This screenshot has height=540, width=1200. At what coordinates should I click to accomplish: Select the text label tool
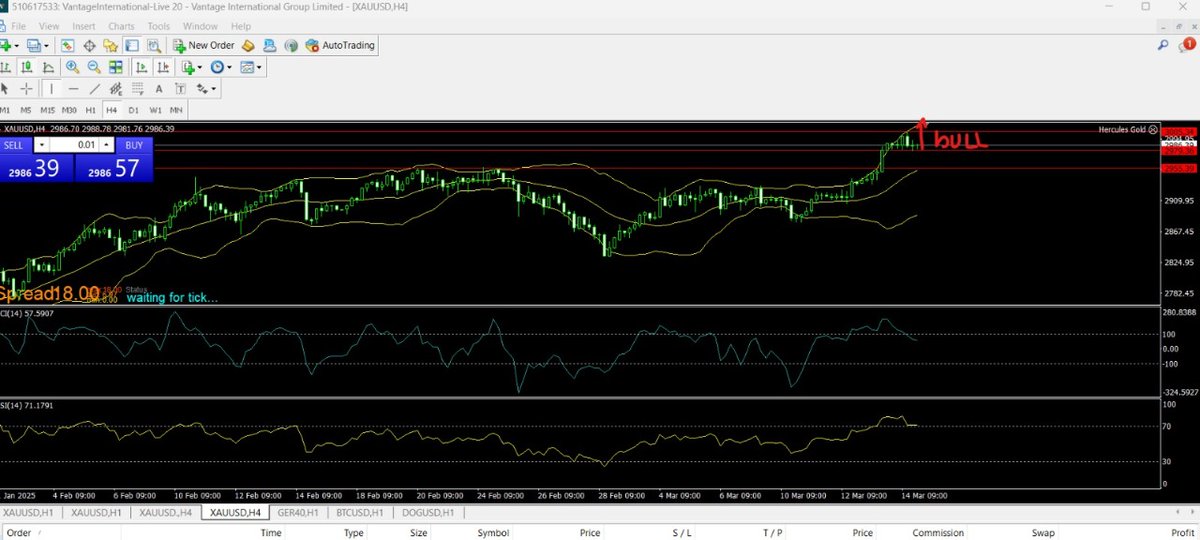pyautogui.click(x=181, y=89)
